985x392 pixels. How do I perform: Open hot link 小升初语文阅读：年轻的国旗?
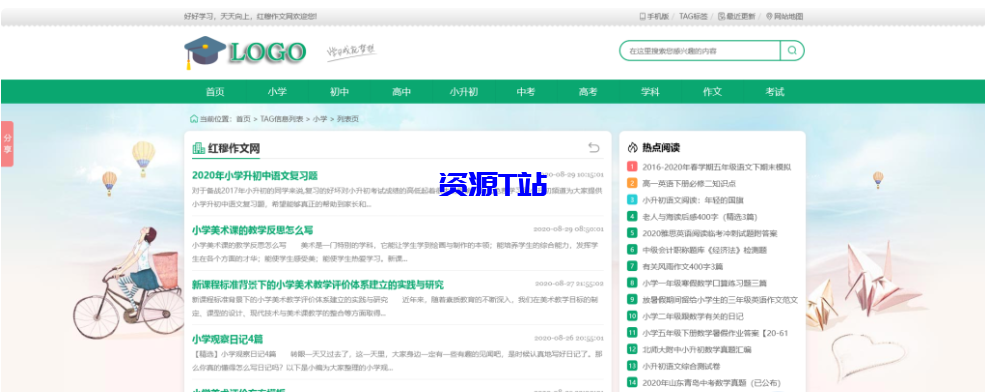(x=692, y=200)
